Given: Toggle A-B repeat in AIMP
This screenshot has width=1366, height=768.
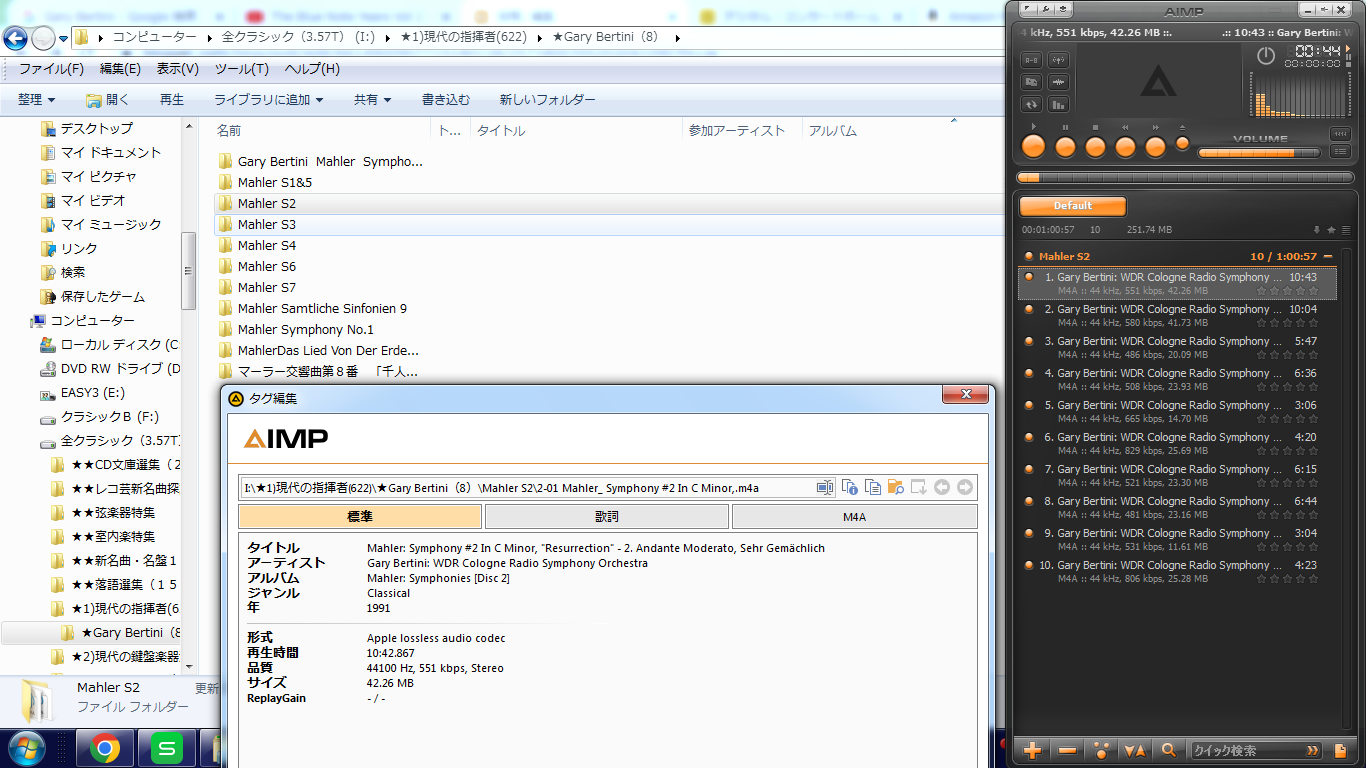Looking at the screenshot, I should click(x=1032, y=60).
